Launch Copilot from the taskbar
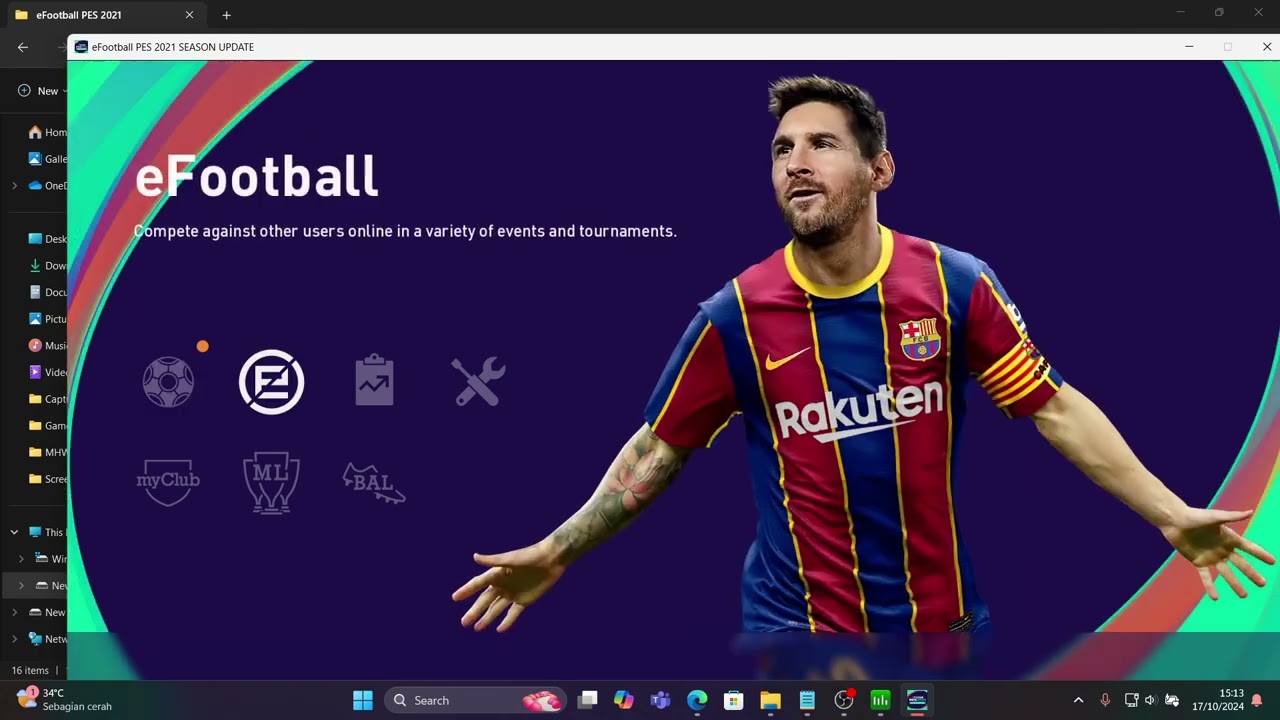 (x=624, y=700)
